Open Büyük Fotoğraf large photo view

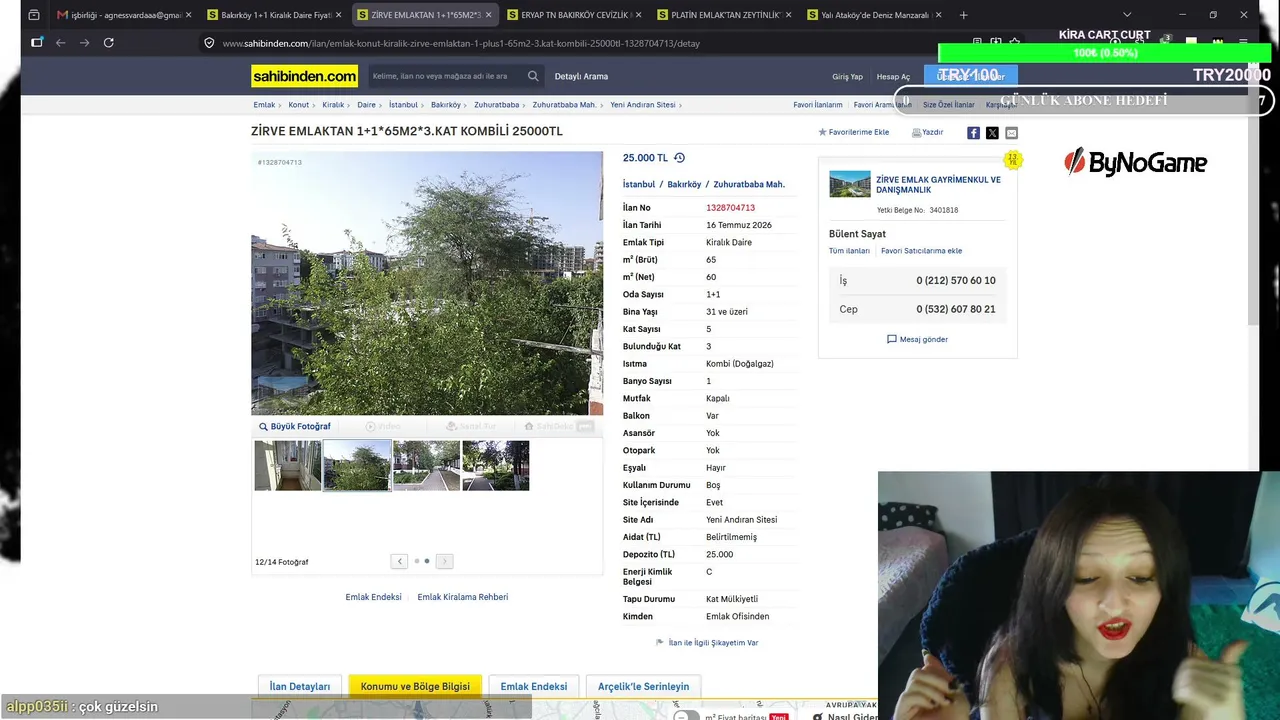point(295,426)
